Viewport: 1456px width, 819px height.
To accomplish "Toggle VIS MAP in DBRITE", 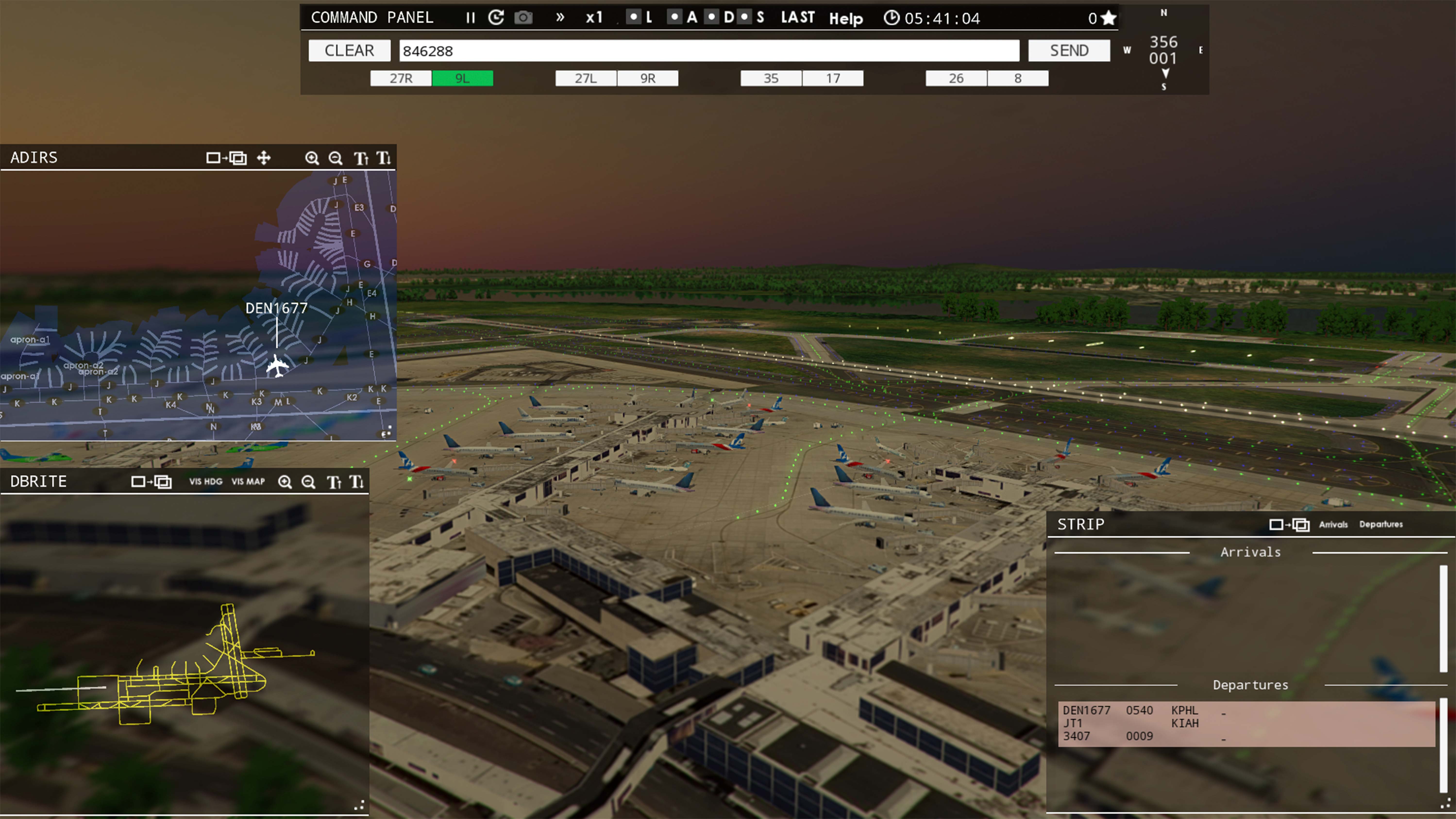I will [248, 482].
